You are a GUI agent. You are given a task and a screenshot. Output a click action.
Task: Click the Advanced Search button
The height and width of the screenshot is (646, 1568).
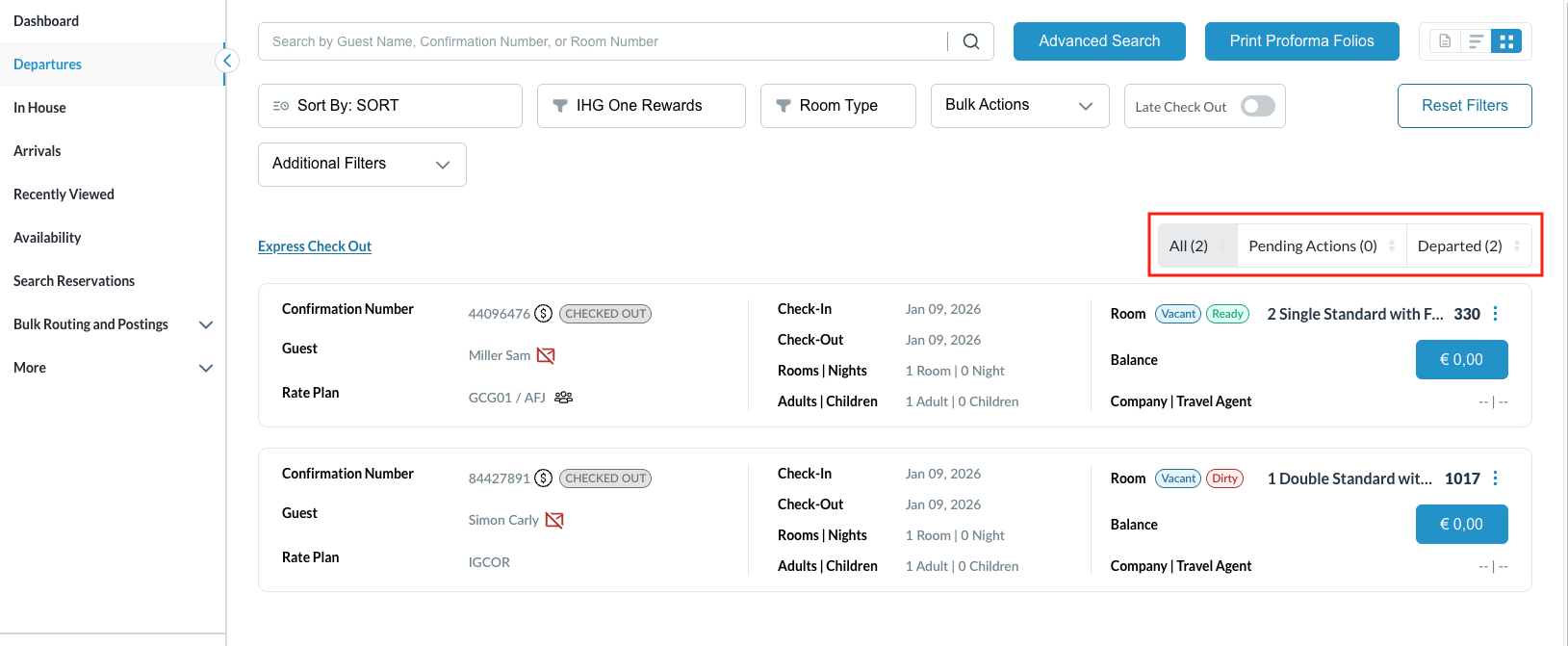1099,41
